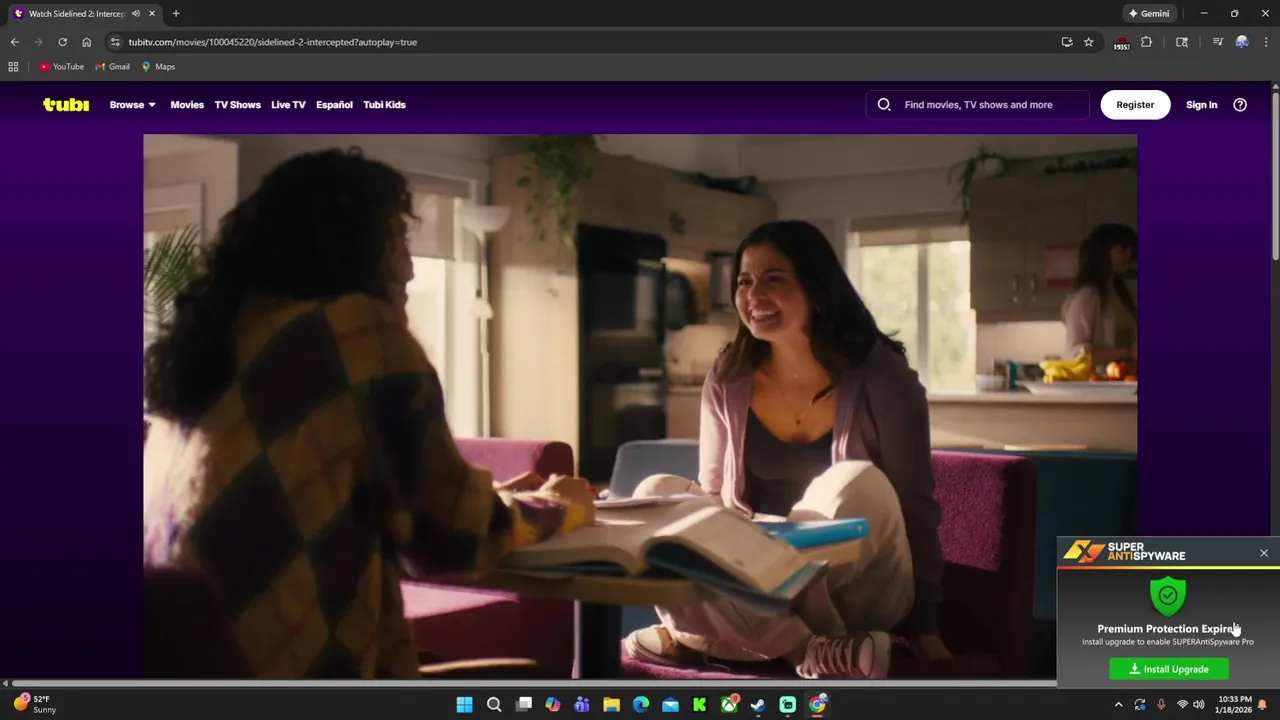Open the Extensions puzzle icon

[x=1147, y=42]
